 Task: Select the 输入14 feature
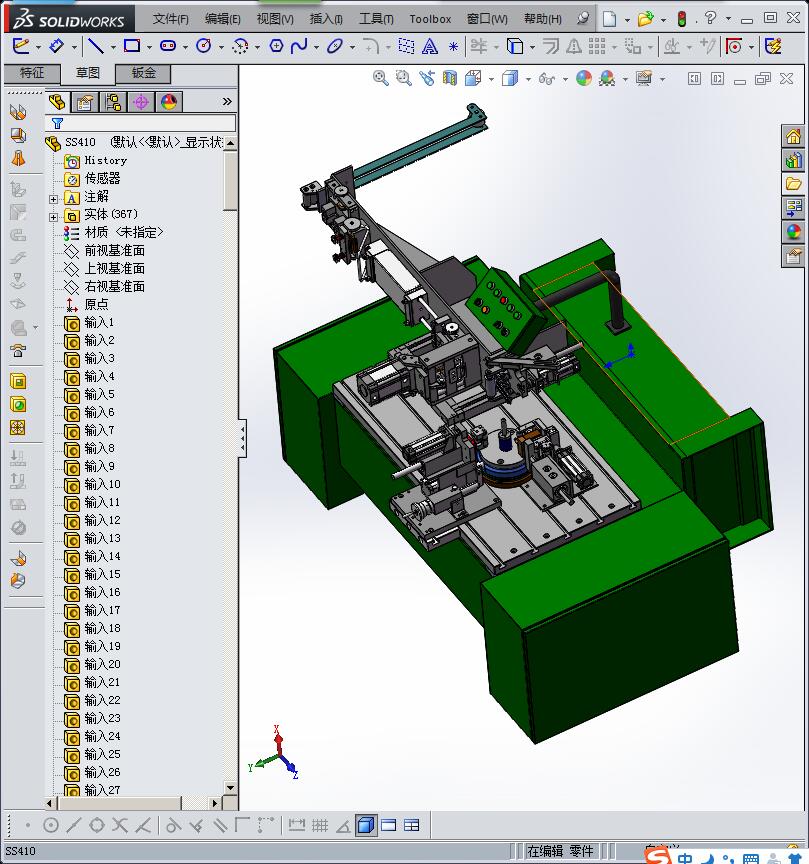pyautogui.click(x=102, y=557)
